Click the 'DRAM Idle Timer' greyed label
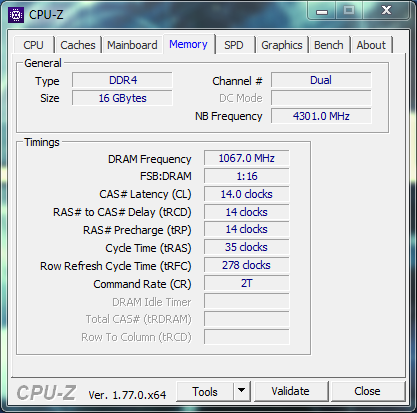 [x=152, y=302]
